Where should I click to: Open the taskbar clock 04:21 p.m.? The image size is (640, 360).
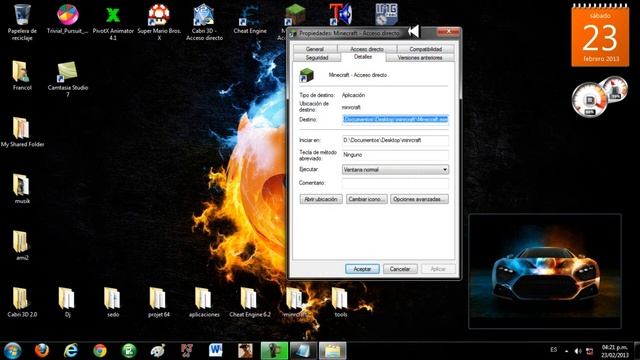point(614,351)
